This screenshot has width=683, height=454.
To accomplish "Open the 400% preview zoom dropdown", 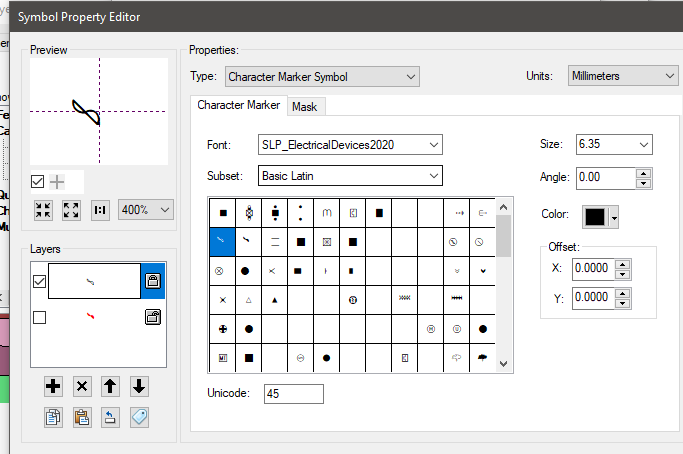I will (145, 210).
